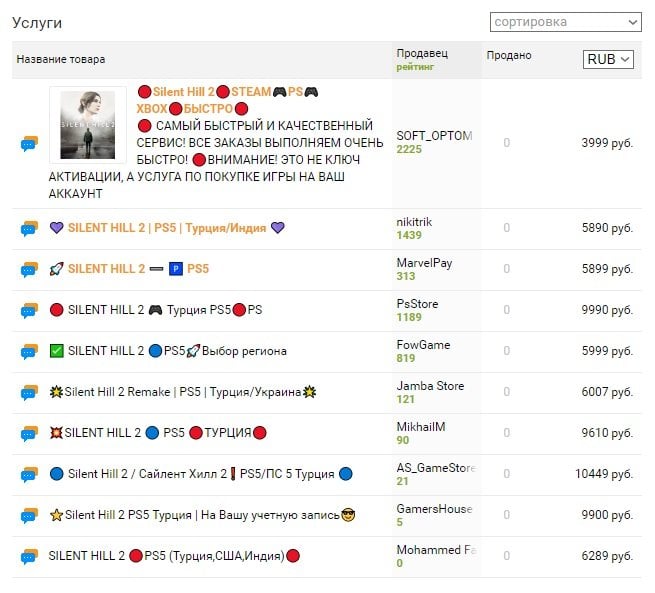Viewport: 655px width, 593px height.
Task: Click rating 313 of MarvelPay
Action: [x=406, y=276]
